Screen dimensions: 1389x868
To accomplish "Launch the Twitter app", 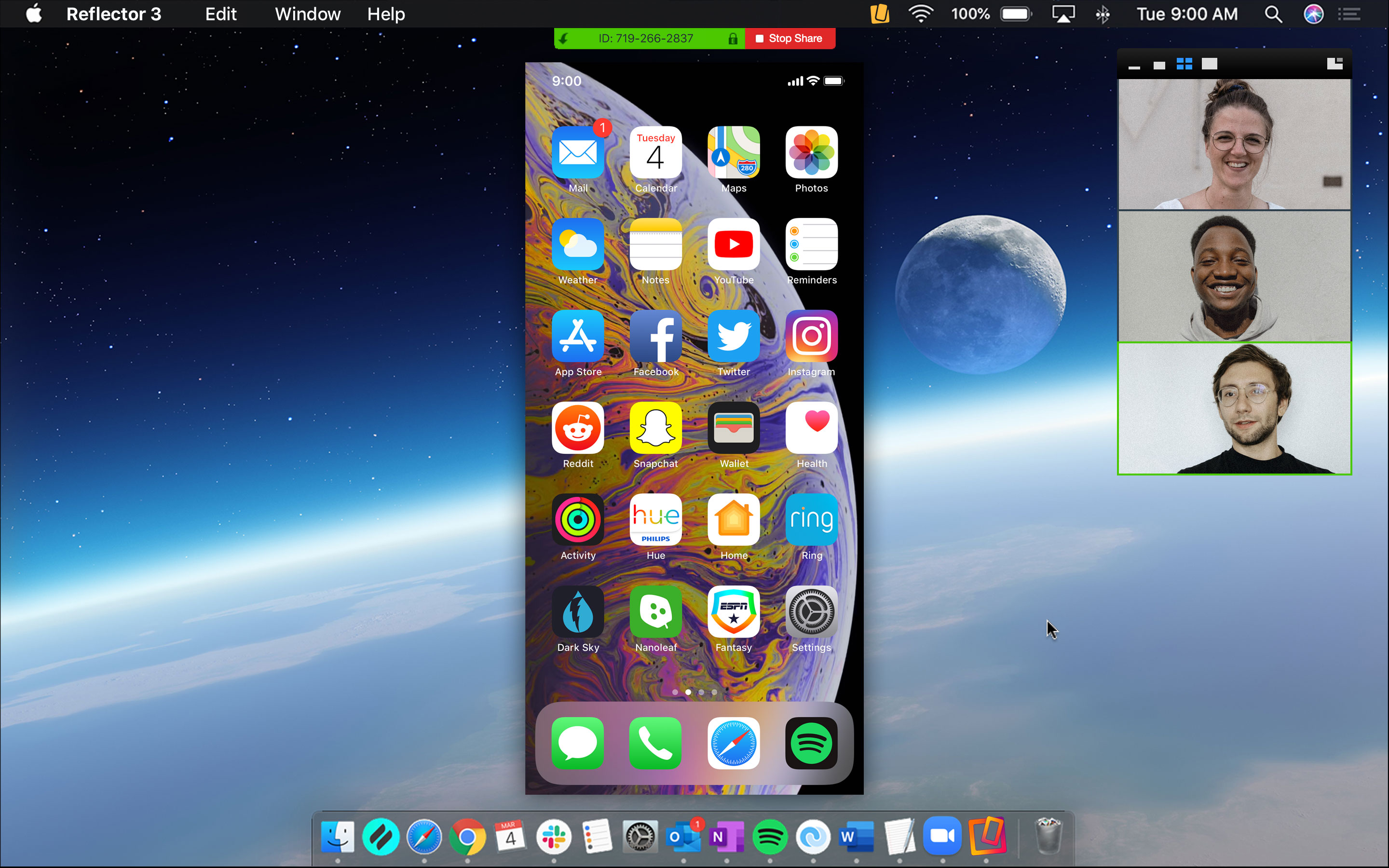I will pos(734,337).
